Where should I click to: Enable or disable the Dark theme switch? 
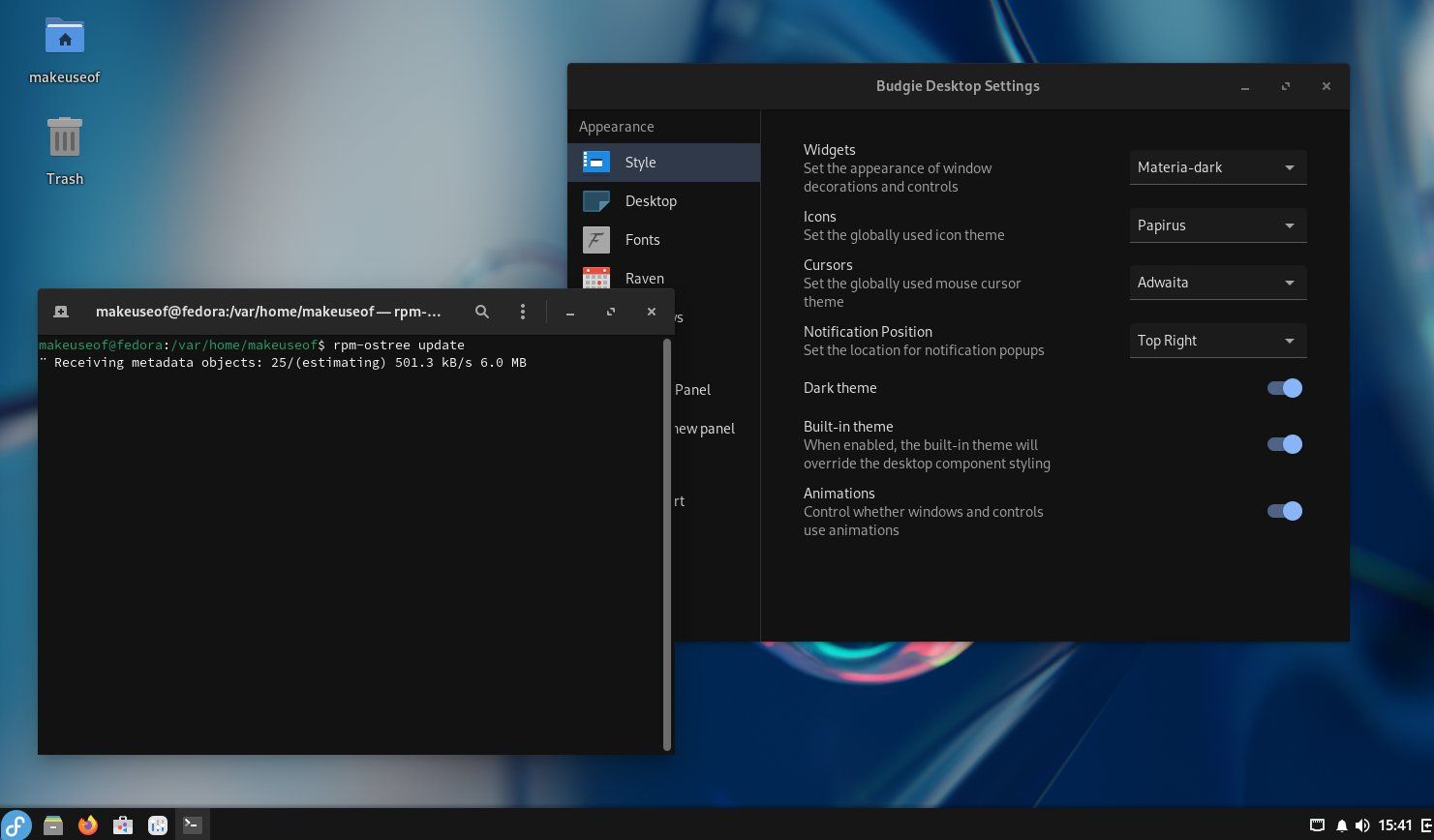click(x=1284, y=387)
